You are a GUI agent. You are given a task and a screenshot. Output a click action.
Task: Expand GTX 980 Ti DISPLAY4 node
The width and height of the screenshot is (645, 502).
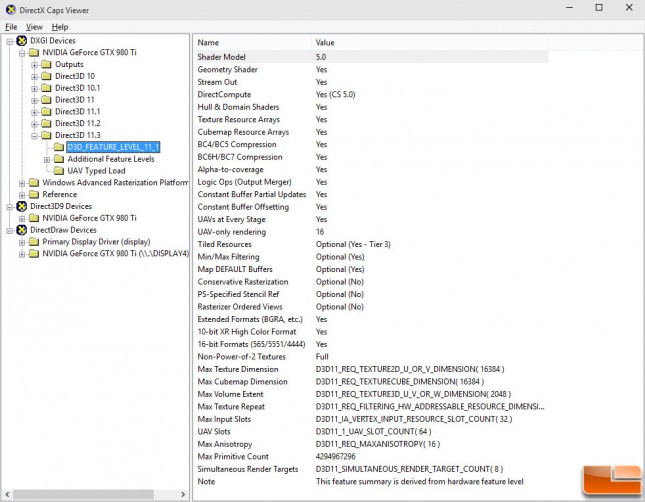[x=22, y=254]
